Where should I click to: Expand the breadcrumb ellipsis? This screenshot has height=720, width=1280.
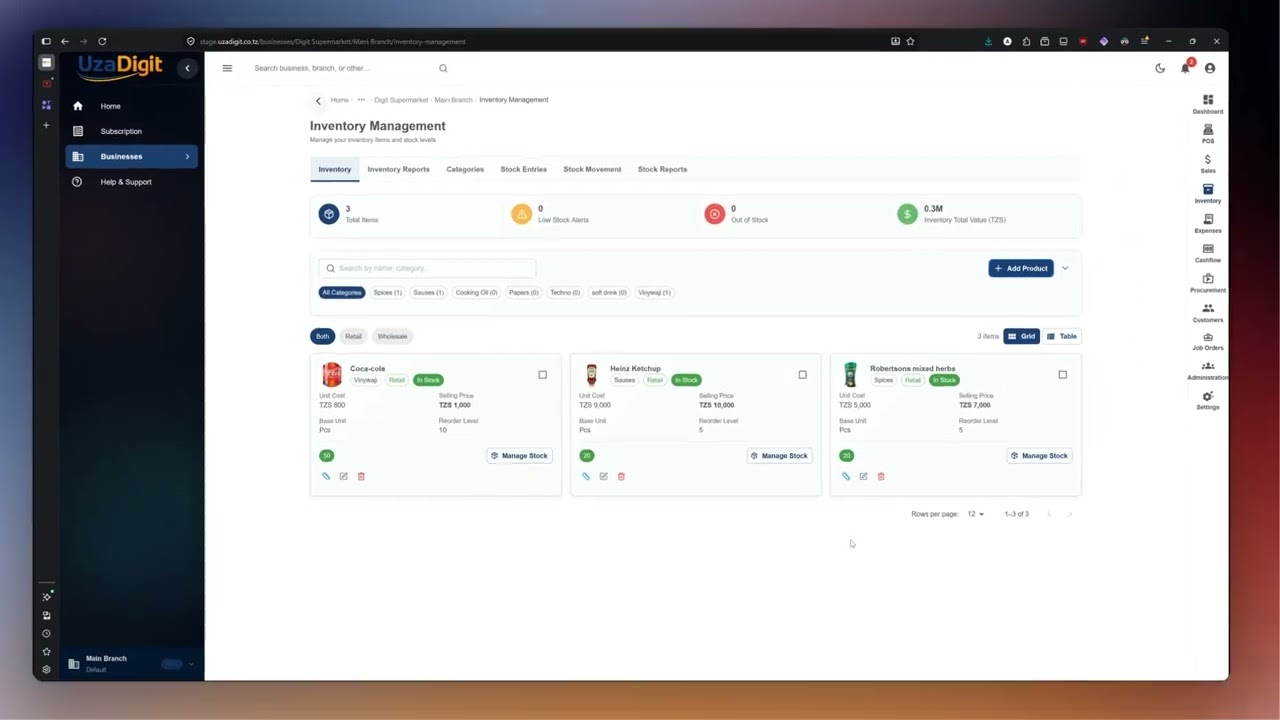pyautogui.click(x=361, y=100)
